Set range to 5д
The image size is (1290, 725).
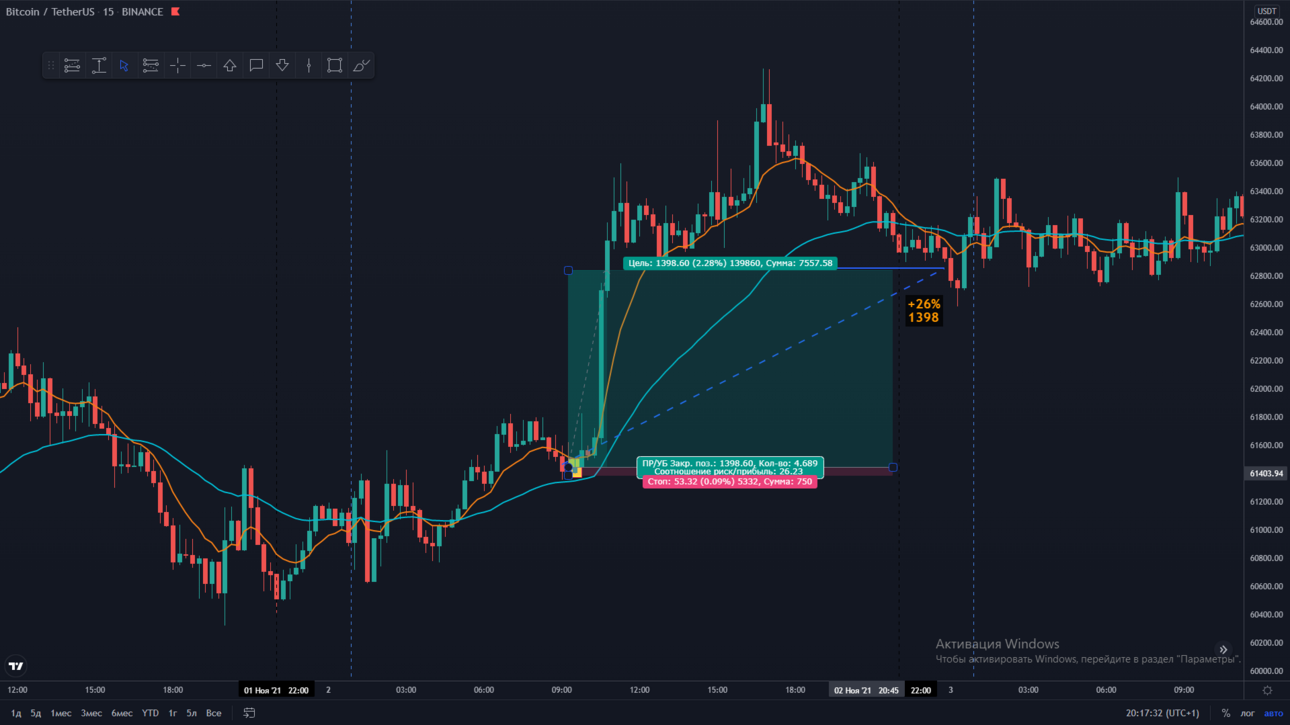point(36,713)
